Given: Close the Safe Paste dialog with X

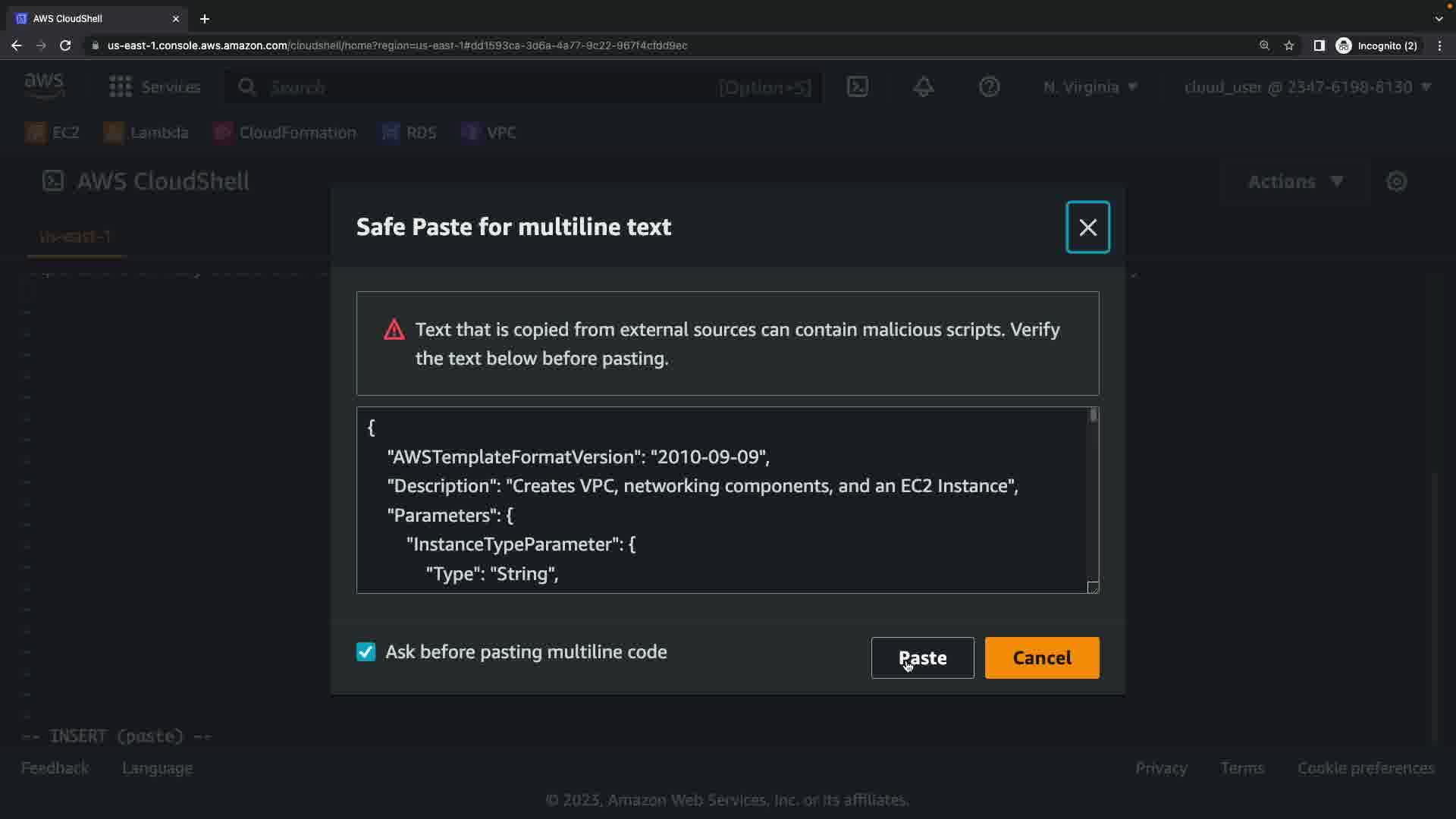Looking at the screenshot, I should (x=1087, y=227).
